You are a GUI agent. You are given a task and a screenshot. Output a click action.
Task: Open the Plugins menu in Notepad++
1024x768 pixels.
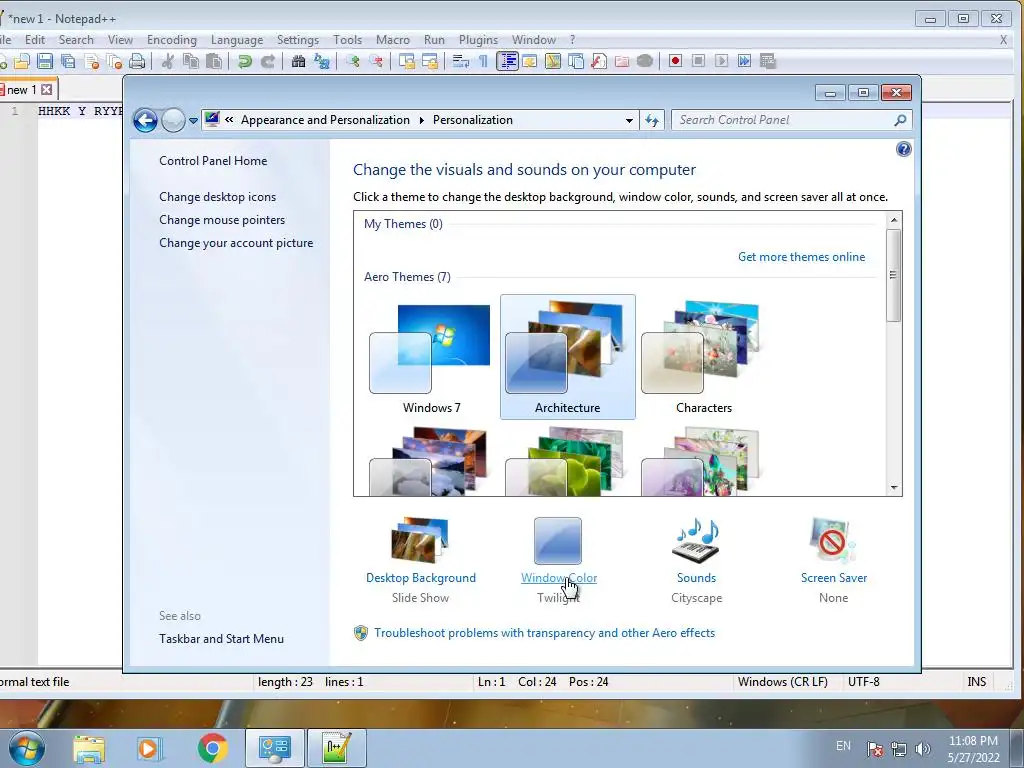pyautogui.click(x=478, y=40)
